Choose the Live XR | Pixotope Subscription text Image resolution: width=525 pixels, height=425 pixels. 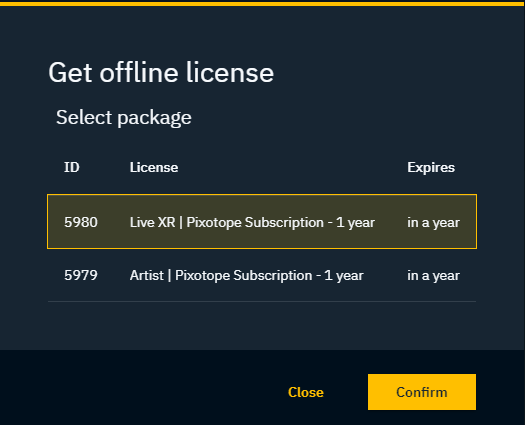252,222
